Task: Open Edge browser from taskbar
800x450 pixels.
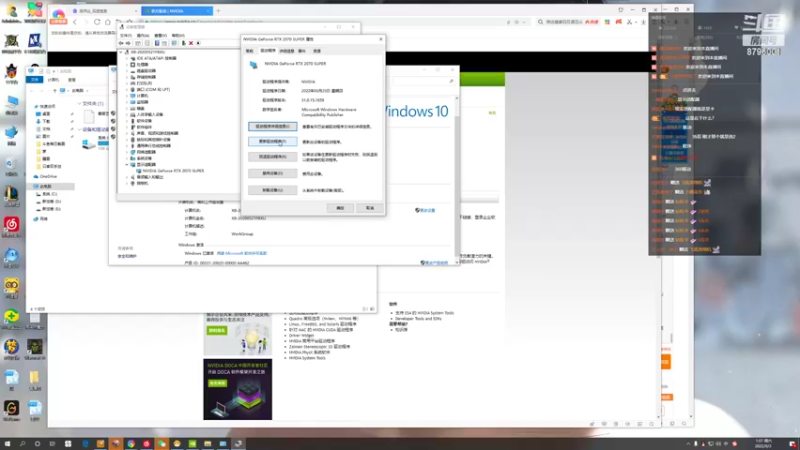Action: pos(85,444)
